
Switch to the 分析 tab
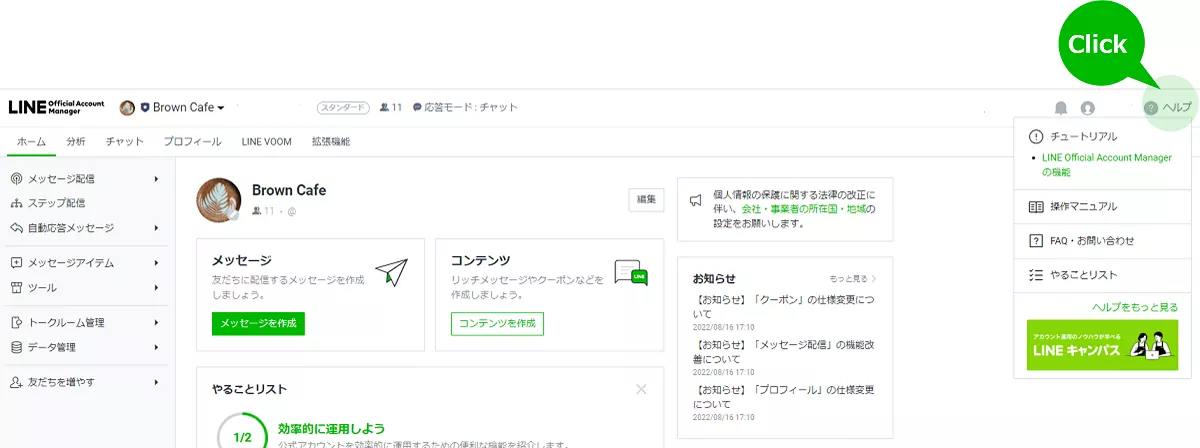76,142
